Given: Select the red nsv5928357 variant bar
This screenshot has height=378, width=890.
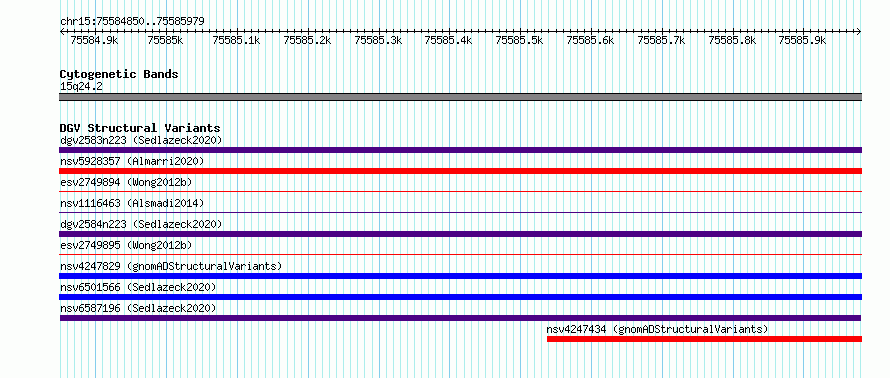Looking at the screenshot, I should tap(460, 171).
